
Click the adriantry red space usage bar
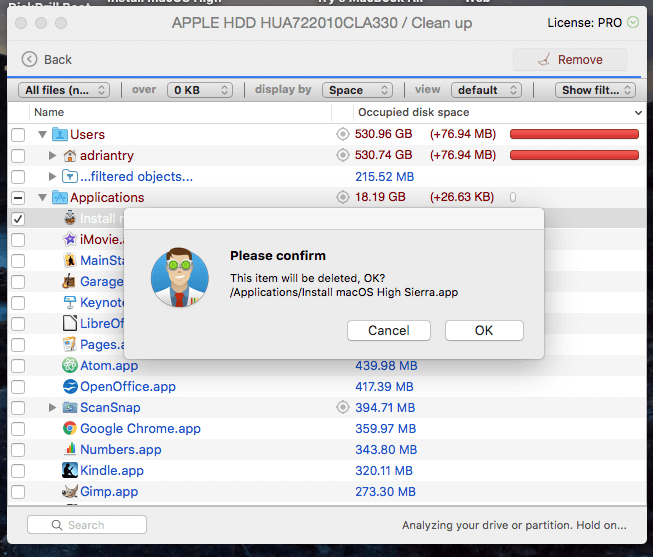[574, 155]
